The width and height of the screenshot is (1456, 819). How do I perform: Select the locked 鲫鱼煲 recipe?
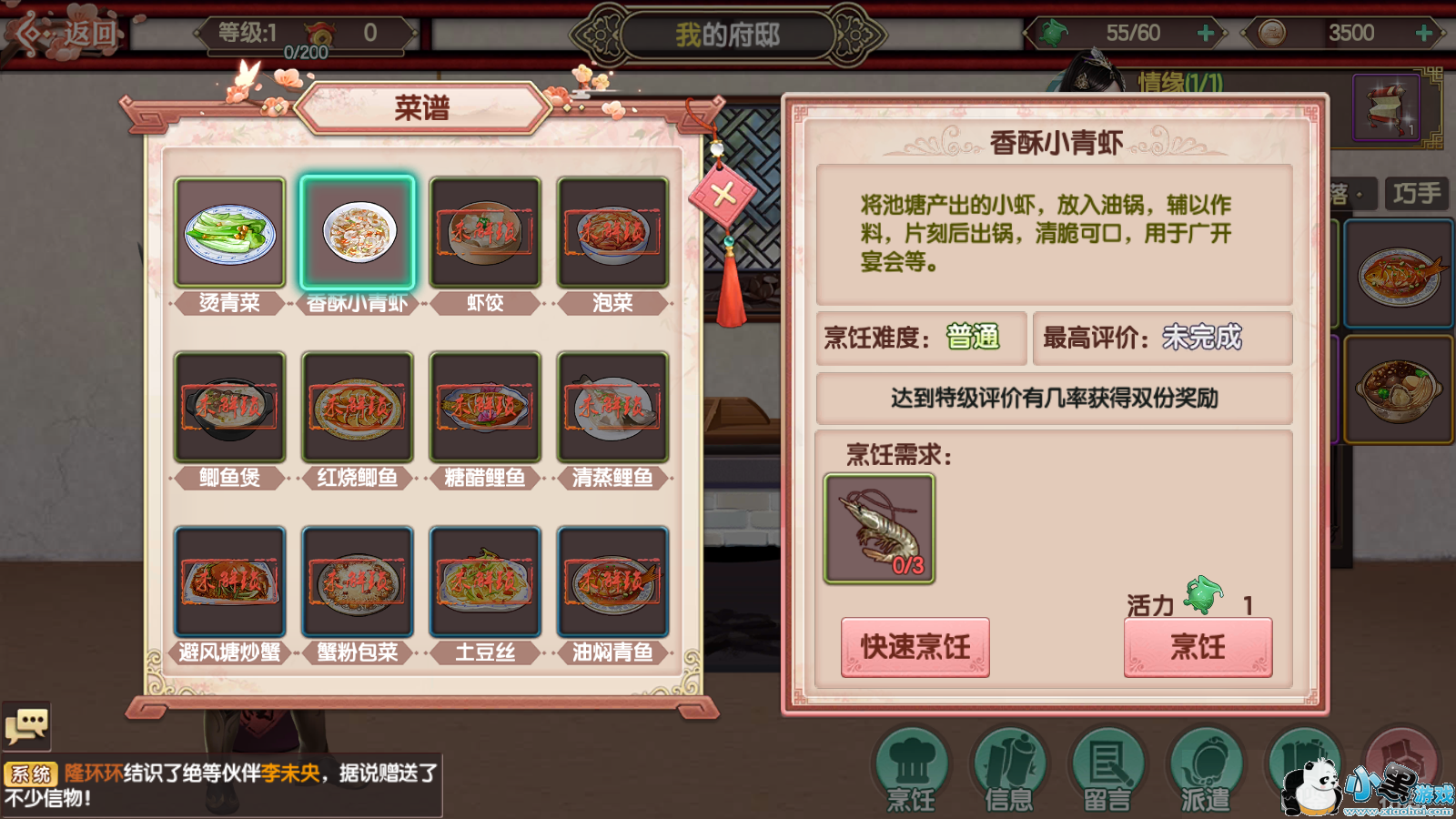point(230,408)
